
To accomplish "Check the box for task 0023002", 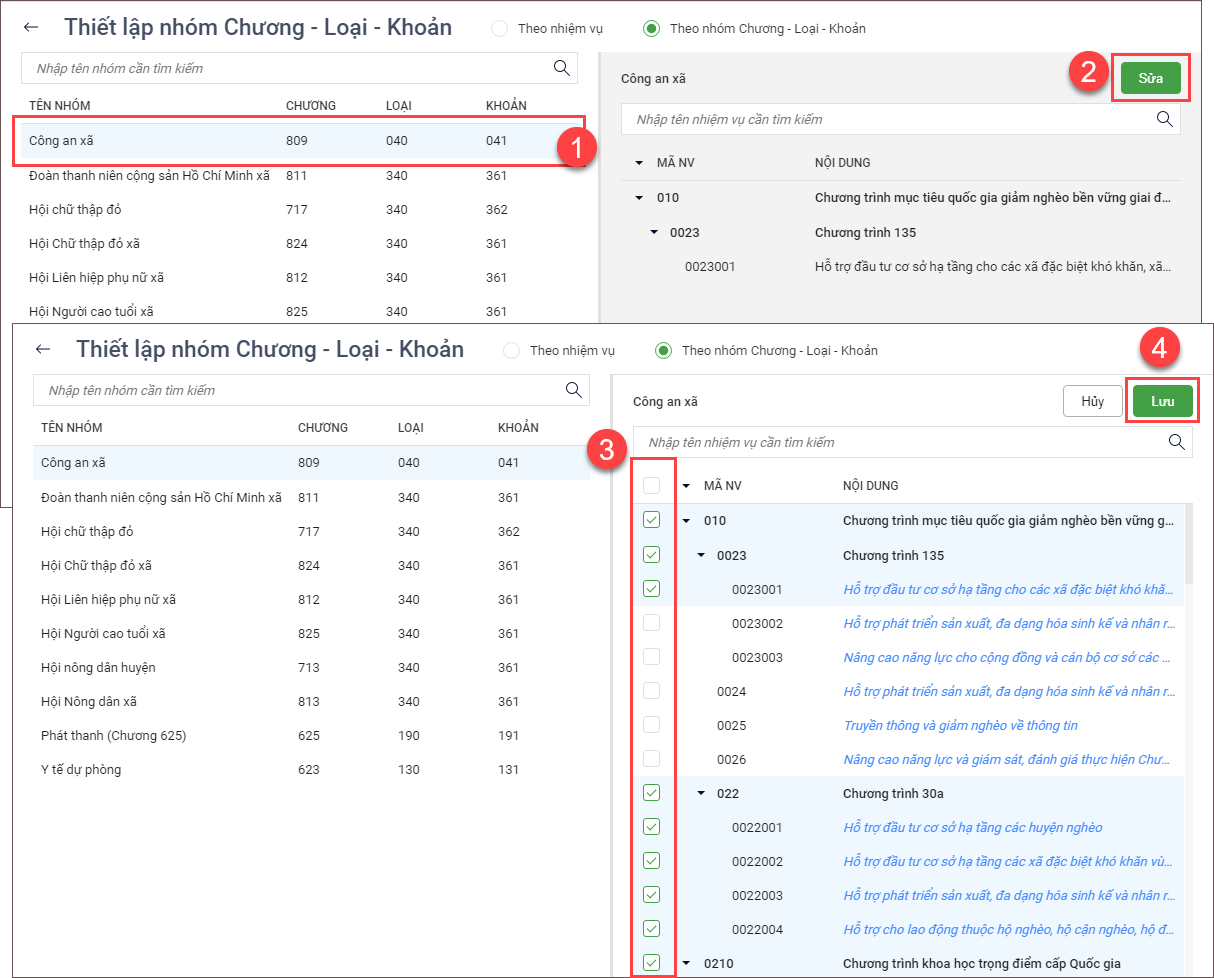I will tap(652, 623).
